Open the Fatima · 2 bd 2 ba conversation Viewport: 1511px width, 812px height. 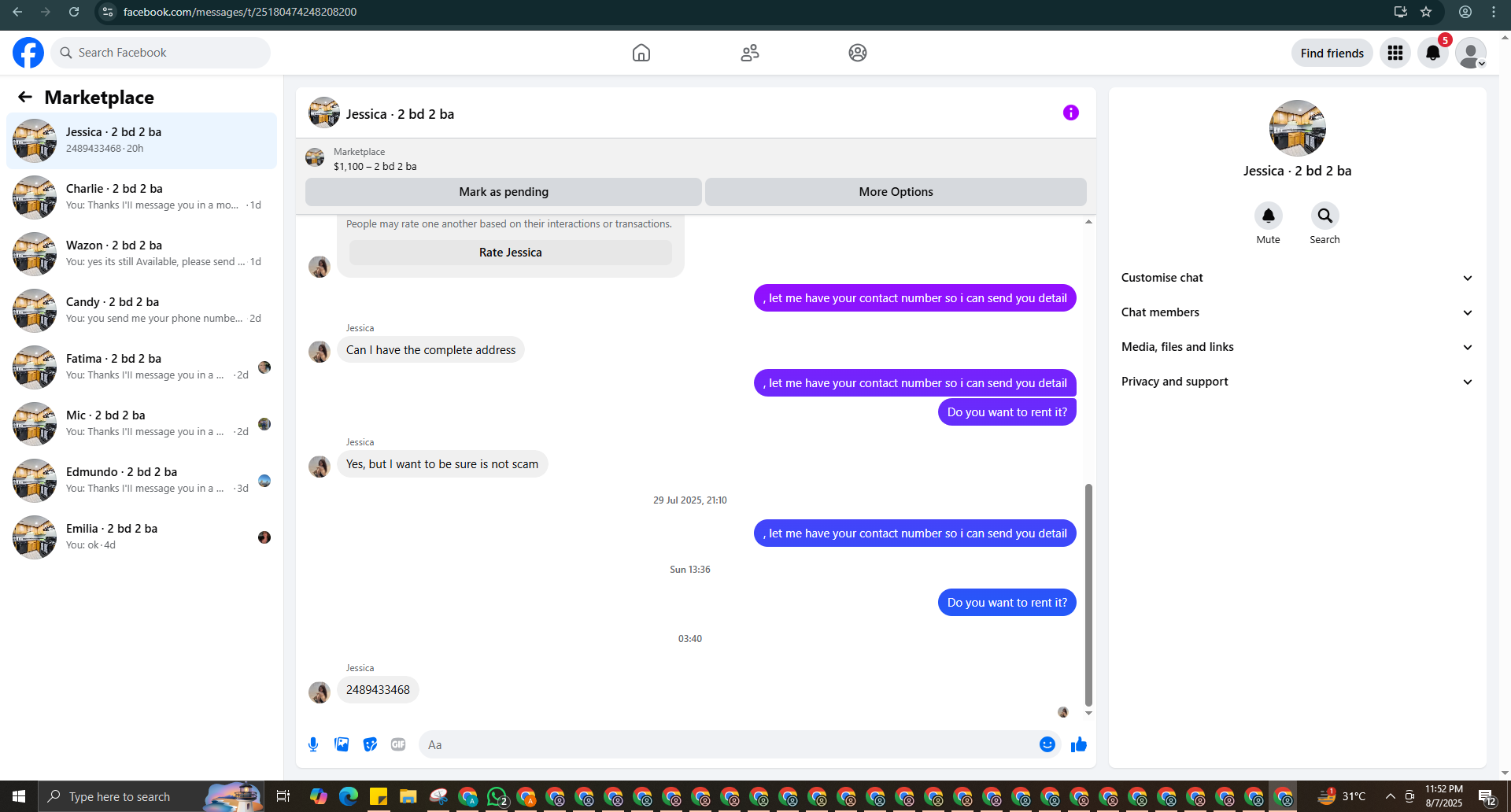[x=142, y=367]
